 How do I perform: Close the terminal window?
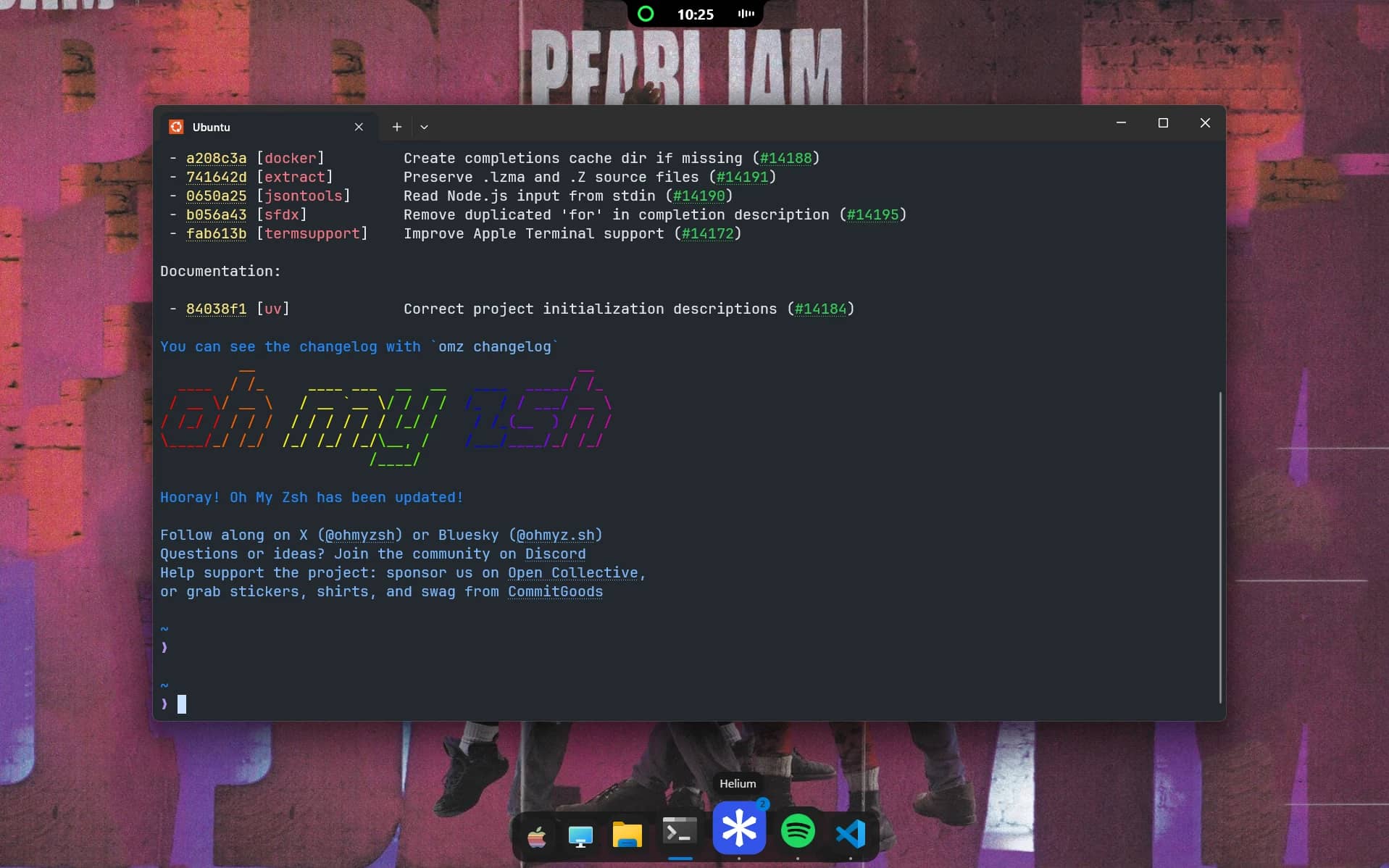pyautogui.click(x=1205, y=123)
